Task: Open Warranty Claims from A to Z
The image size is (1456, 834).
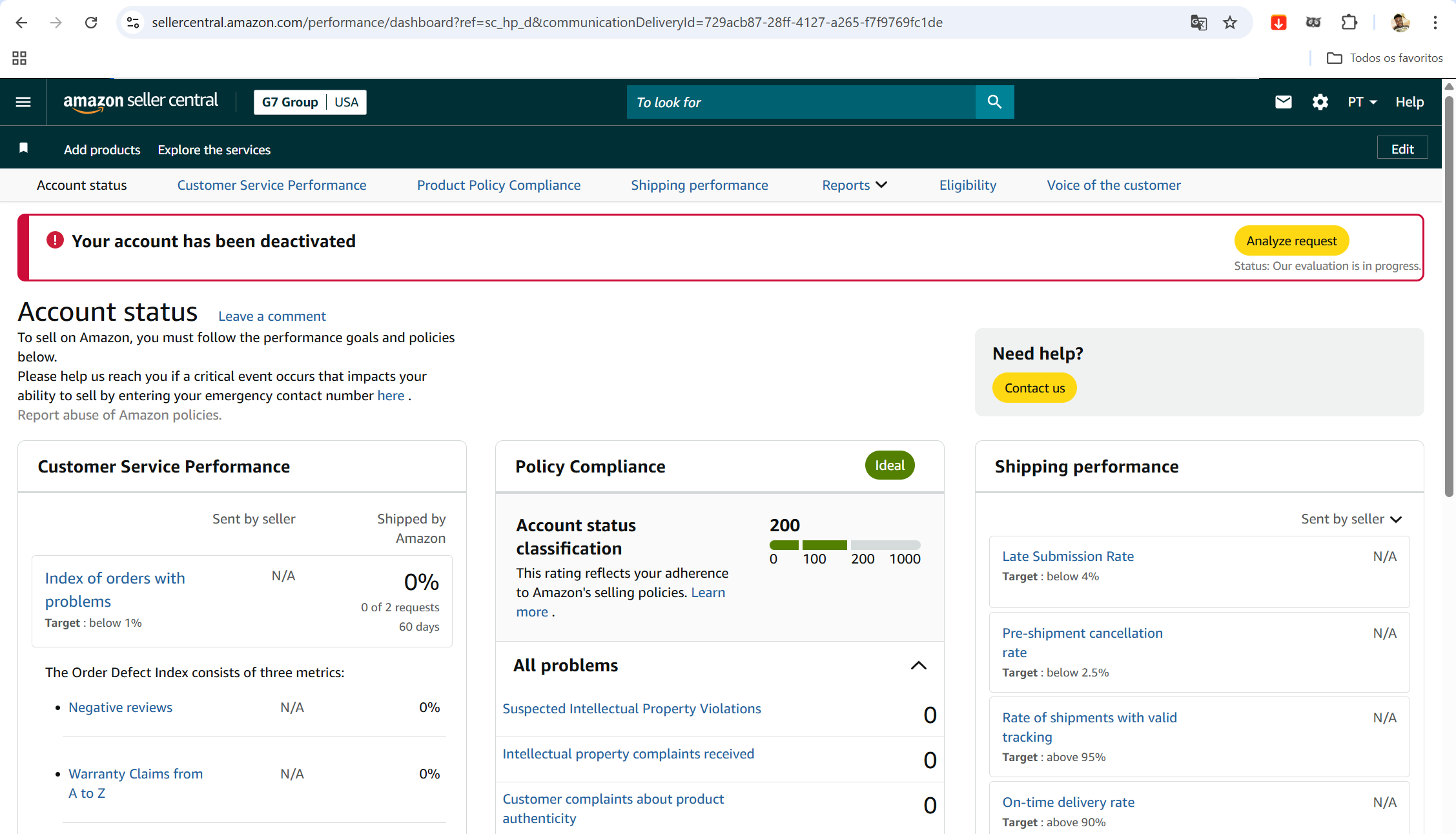Action: click(x=136, y=784)
